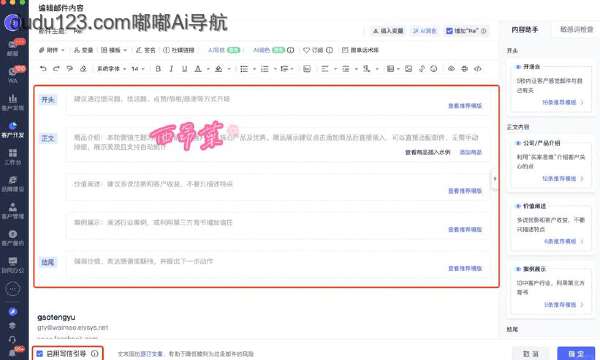Click the blue 确定 button
Viewport: 600px width, 360px height.
pos(576,354)
